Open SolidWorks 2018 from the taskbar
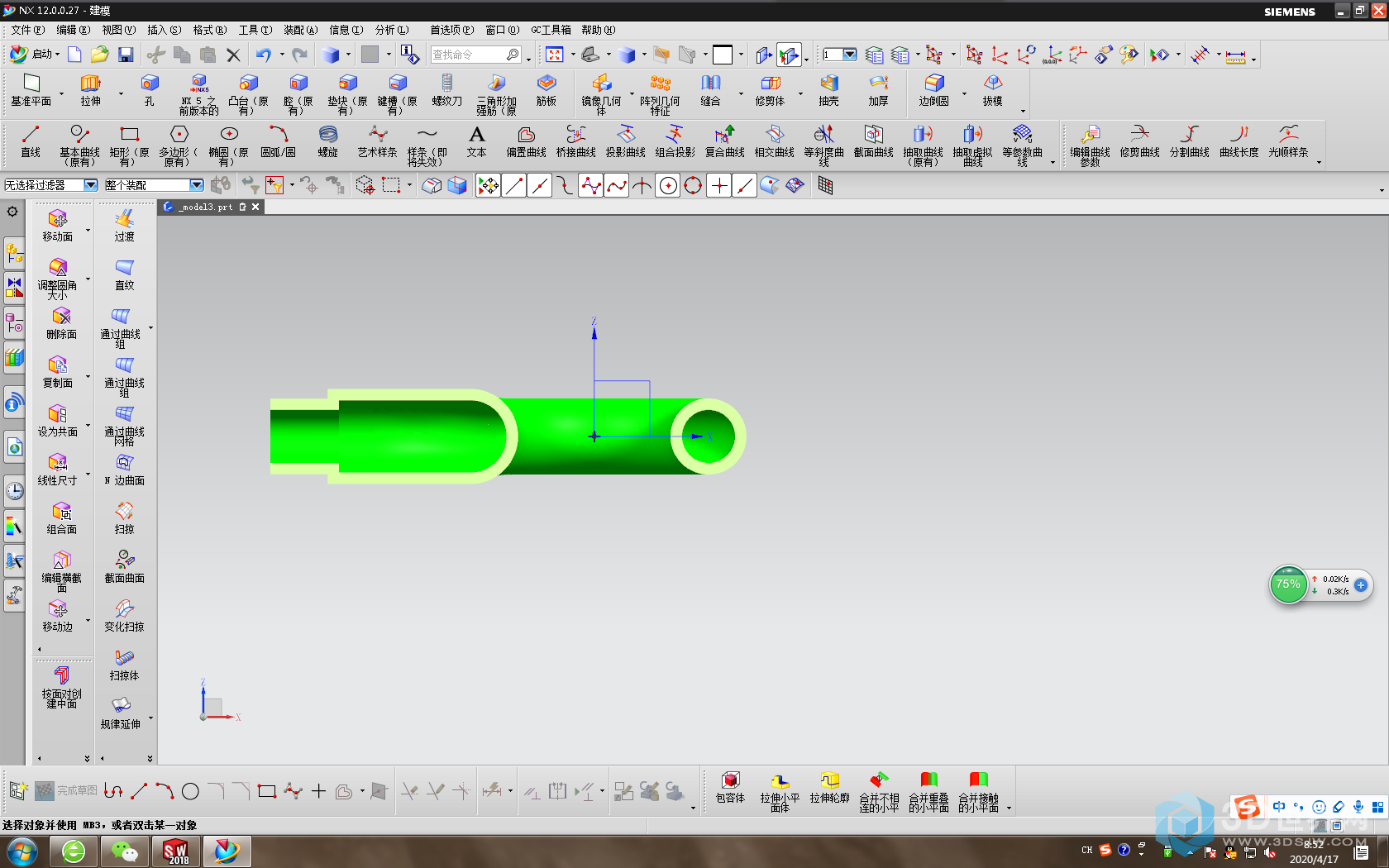The image size is (1389, 868). click(175, 851)
